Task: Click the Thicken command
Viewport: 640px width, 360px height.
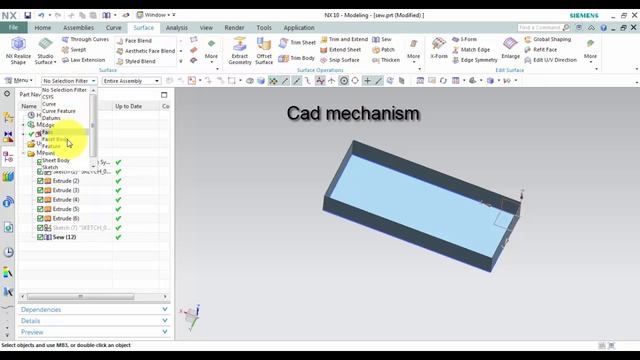Action: [386, 60]
